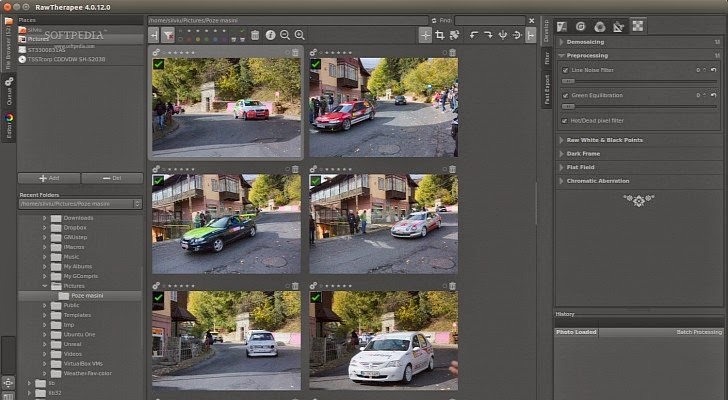This screenshot has width=728, height=400.
Task: Expand the Downloads folder in tree
Action: [45, 218]
